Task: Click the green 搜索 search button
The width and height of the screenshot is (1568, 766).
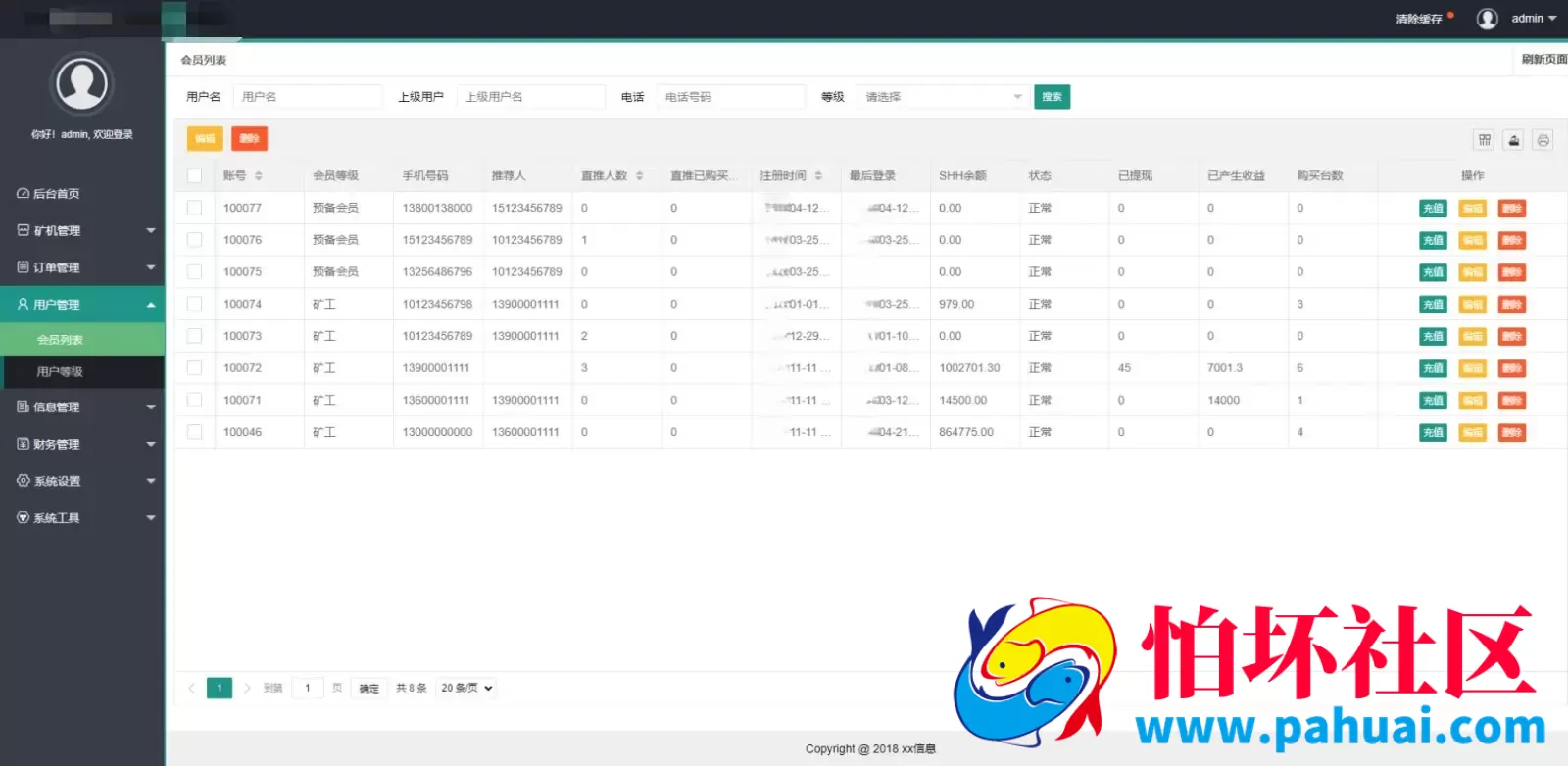Action: [x=1052, y=97]
